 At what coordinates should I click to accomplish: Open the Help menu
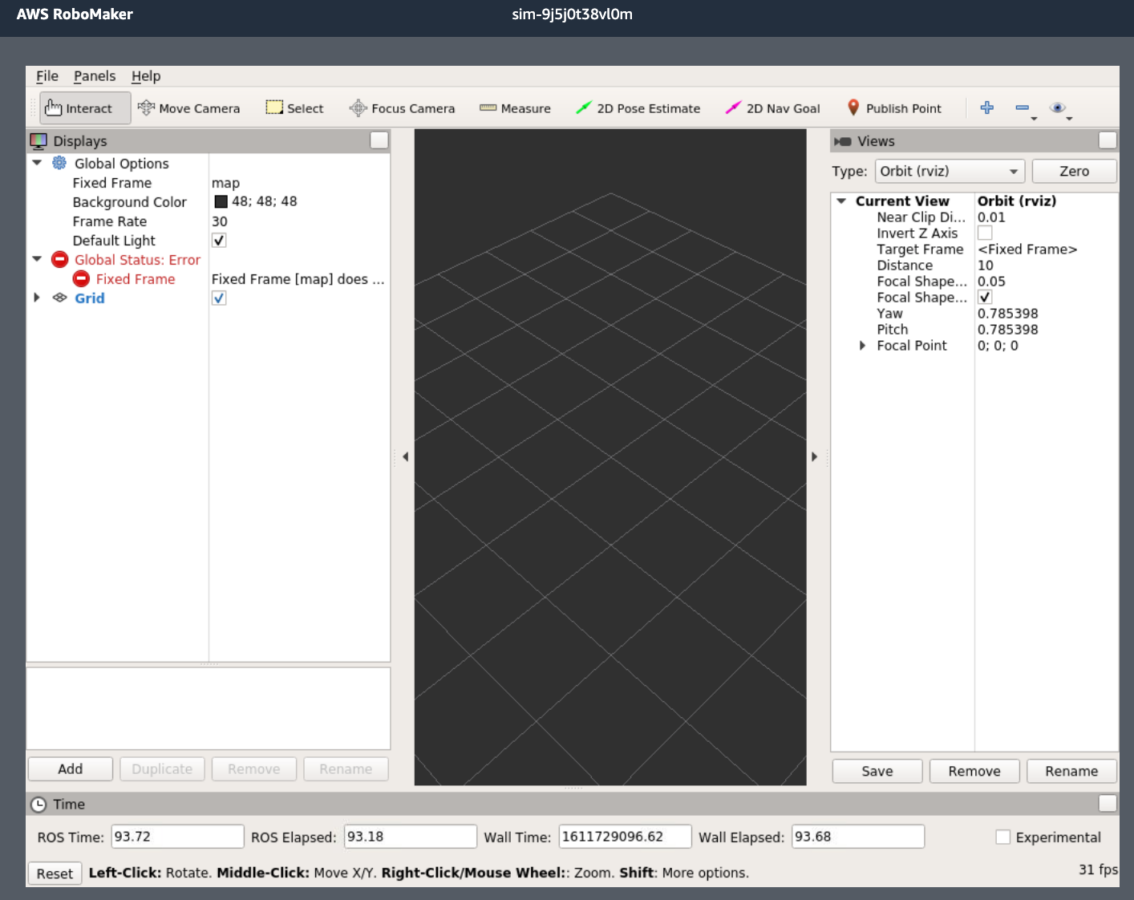click(146, 76)
